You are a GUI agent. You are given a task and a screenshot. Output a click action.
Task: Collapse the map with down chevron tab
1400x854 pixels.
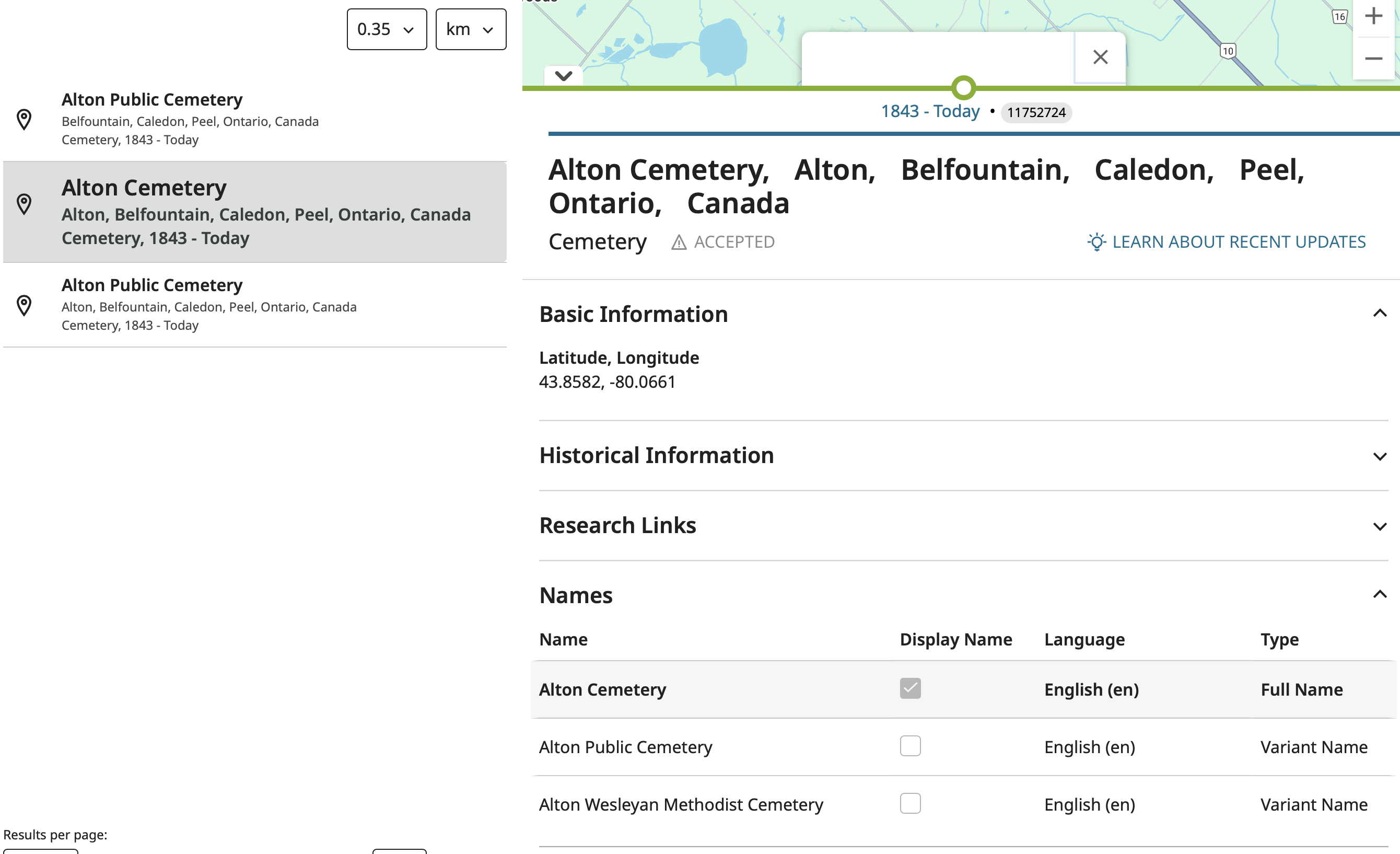click(563, 76)
